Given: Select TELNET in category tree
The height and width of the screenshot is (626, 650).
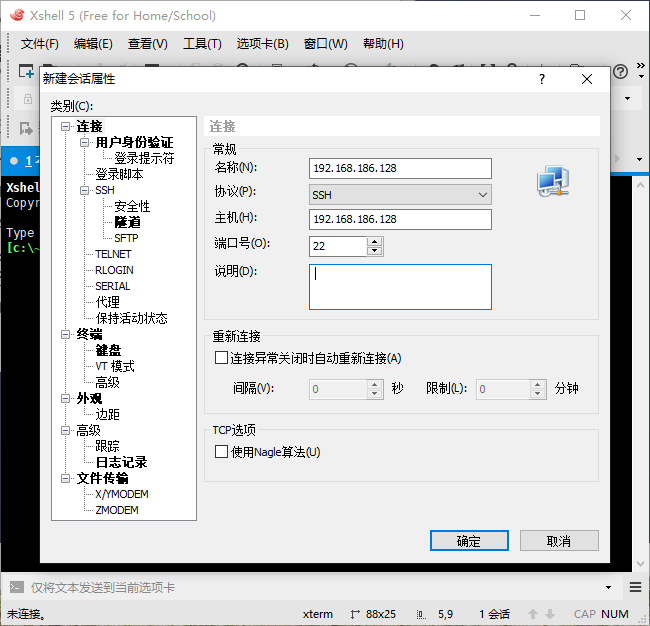Looking at the screenshot, I should tap(113, 254).
